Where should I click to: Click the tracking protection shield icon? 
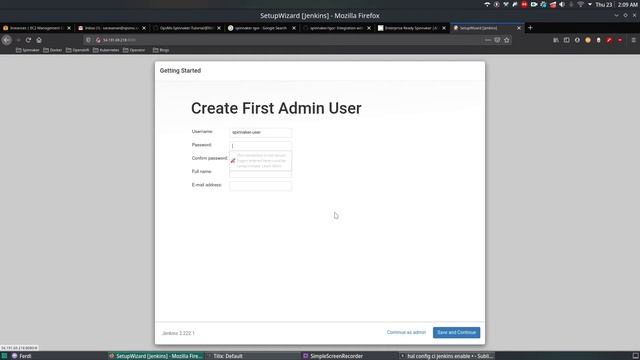pyautogui.click(x=88, y=40)
